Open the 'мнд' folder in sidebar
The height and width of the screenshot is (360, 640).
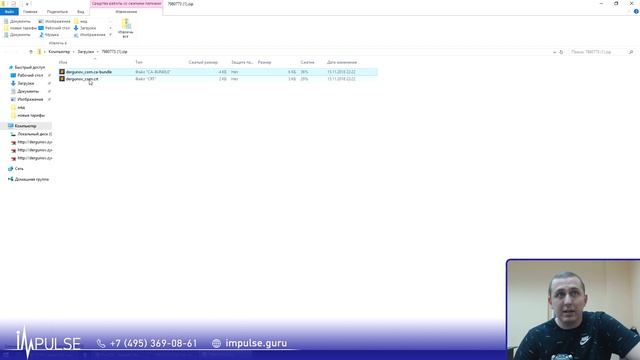[x=21, y=107]
